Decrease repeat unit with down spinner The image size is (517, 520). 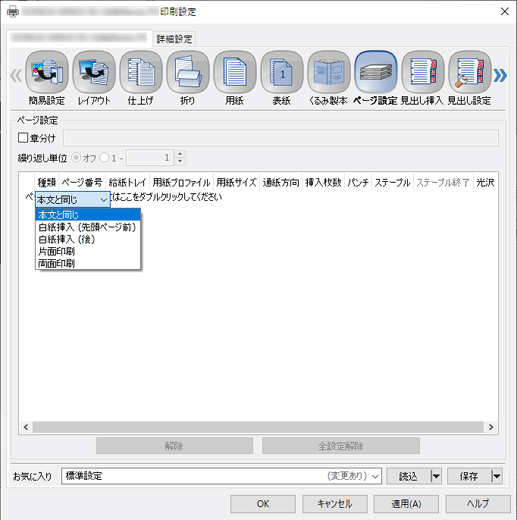[180, 161]
